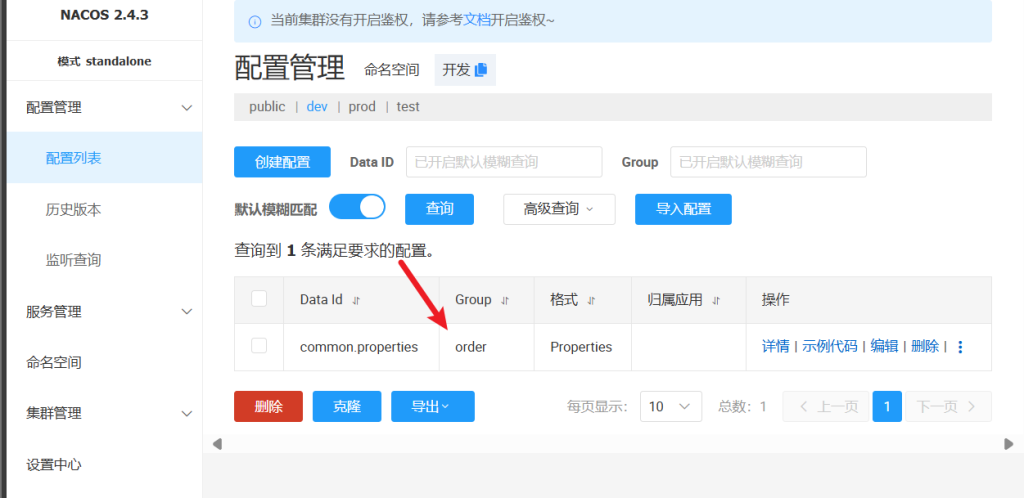The width and height of the screenshot is (1024, 498).
Task: Open the 导出 export dropdown
Action: point(432,407)
